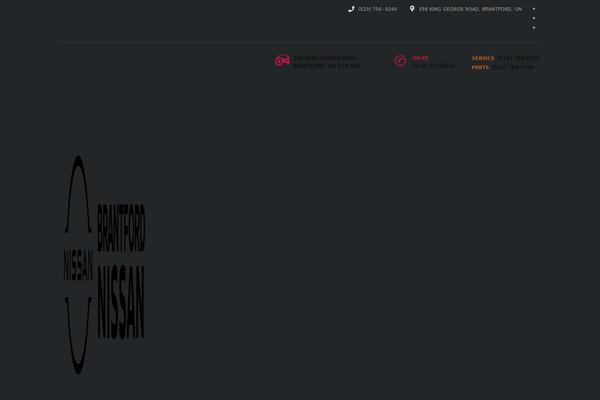Viewport: 600px width, 400px height.
Task: Call the top bar number (519) 756-9240
Action: (x=377, y=9)
